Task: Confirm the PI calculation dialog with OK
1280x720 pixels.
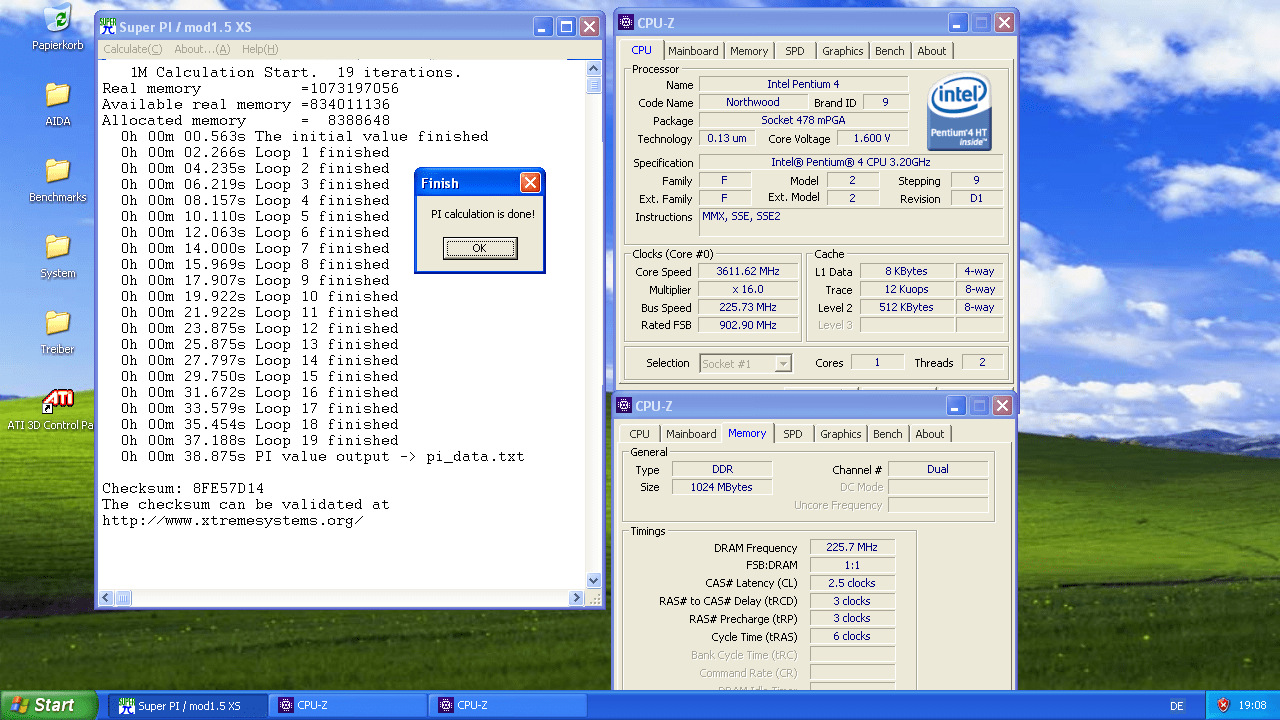Action: [480, 248]
